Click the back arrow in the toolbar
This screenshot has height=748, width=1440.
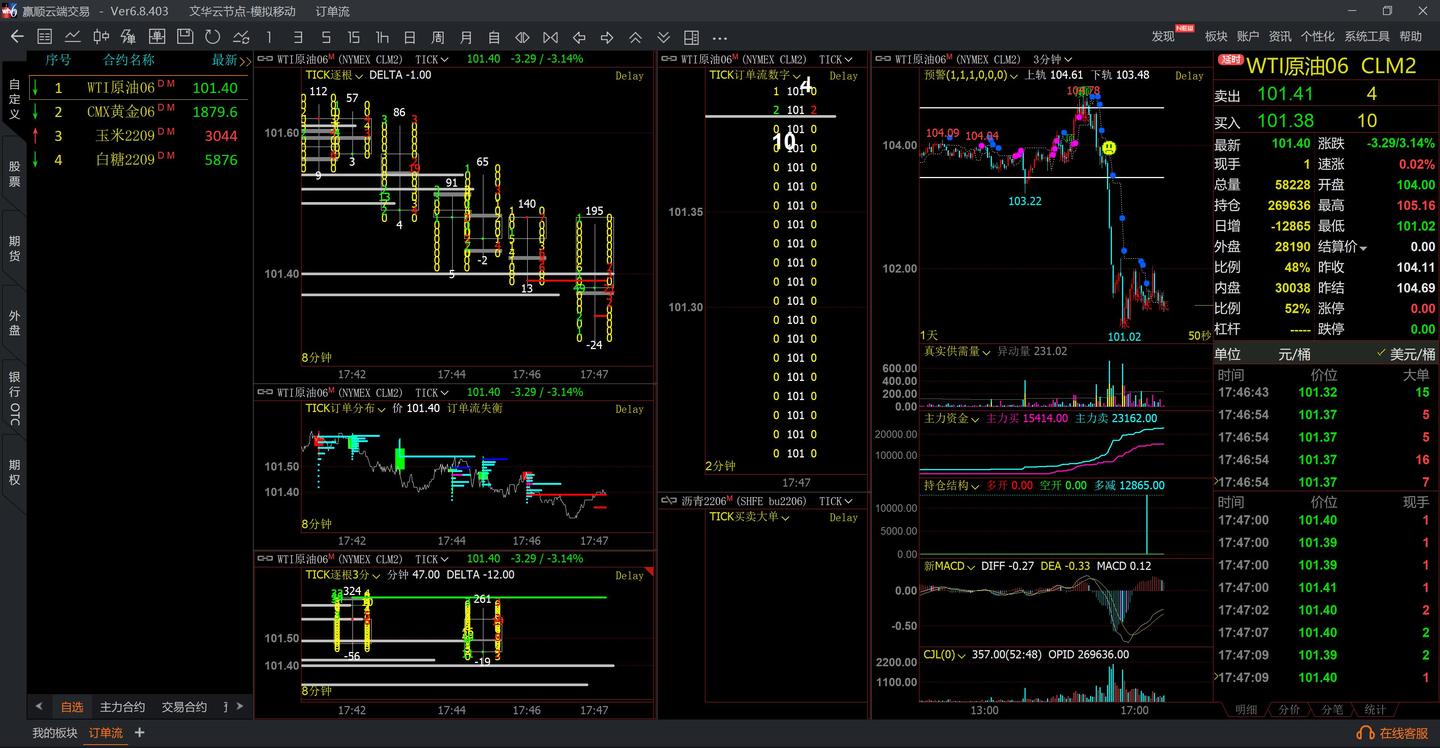[16, 37]
